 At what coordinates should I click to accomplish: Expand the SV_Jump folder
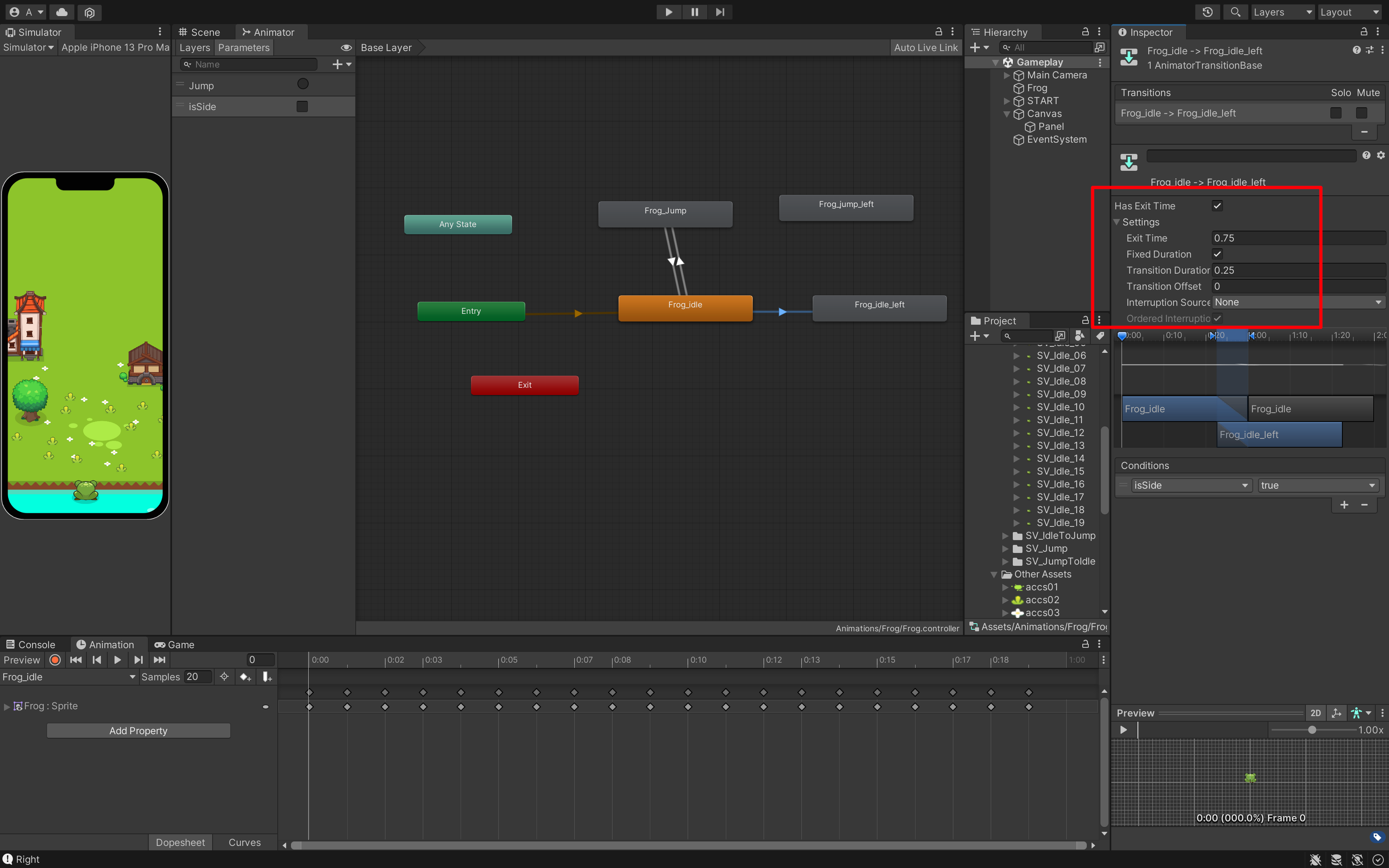click(x=1005, y=548)
